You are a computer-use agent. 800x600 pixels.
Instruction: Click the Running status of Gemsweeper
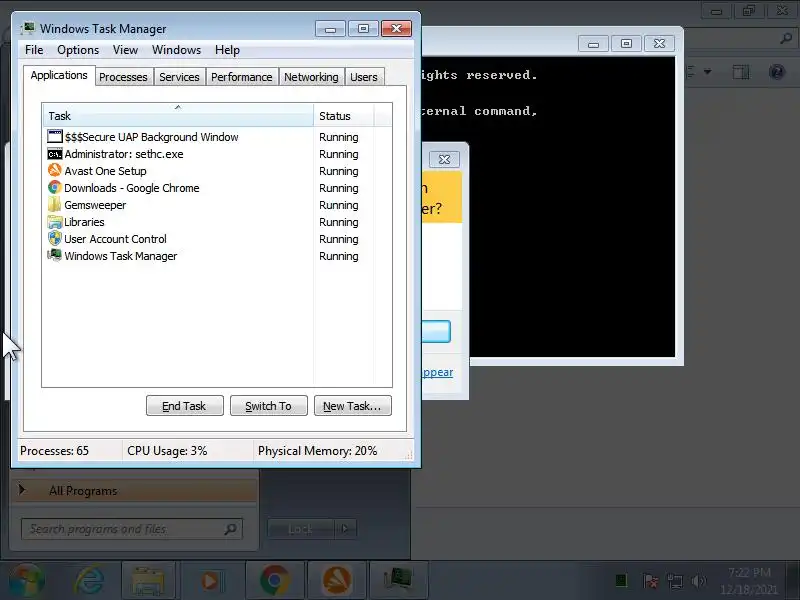[x=339, y=205]
